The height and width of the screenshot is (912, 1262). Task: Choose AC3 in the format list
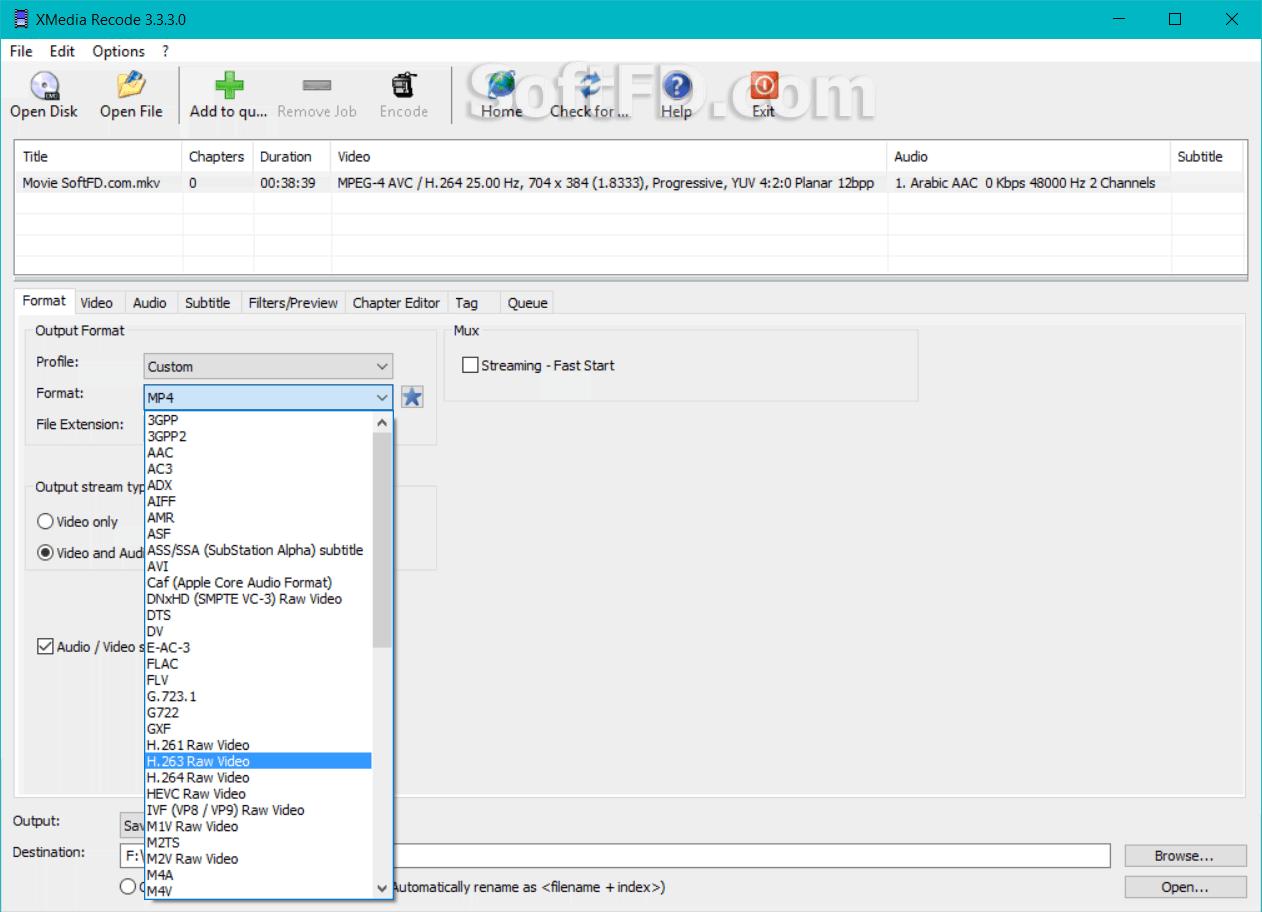click(x=258, y=469)
